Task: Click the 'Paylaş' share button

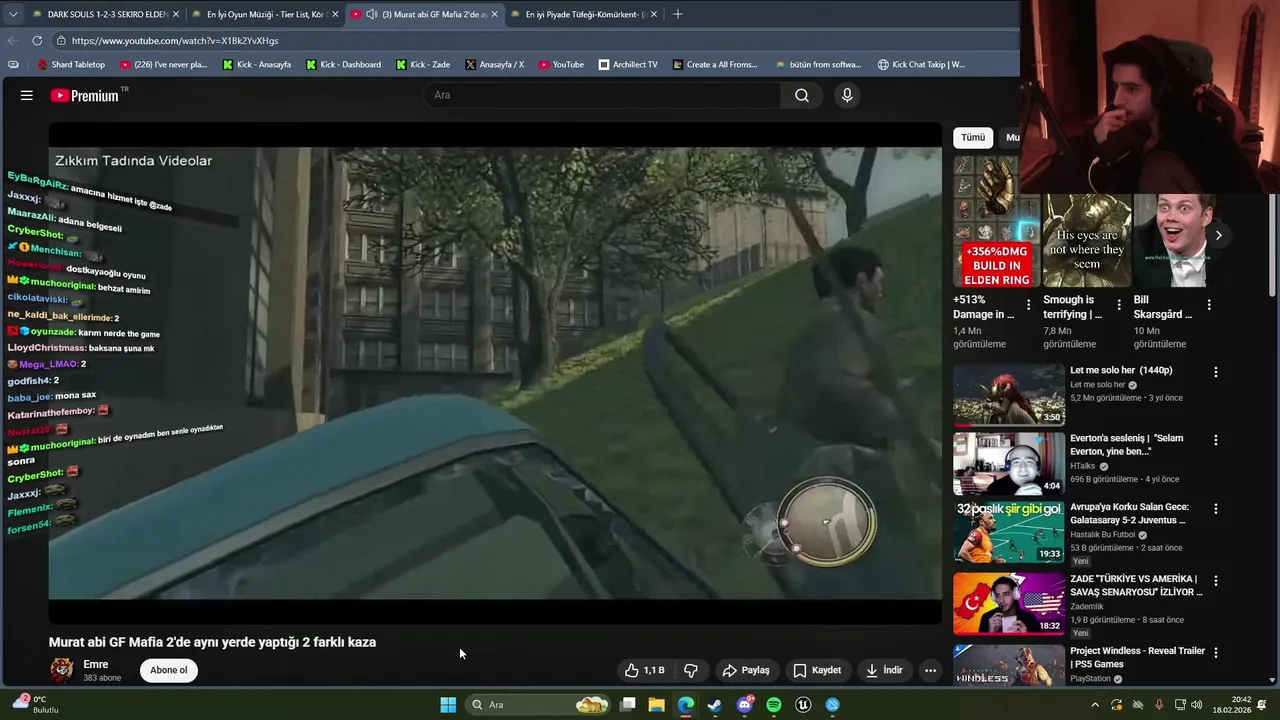Action: click(746, 670)
